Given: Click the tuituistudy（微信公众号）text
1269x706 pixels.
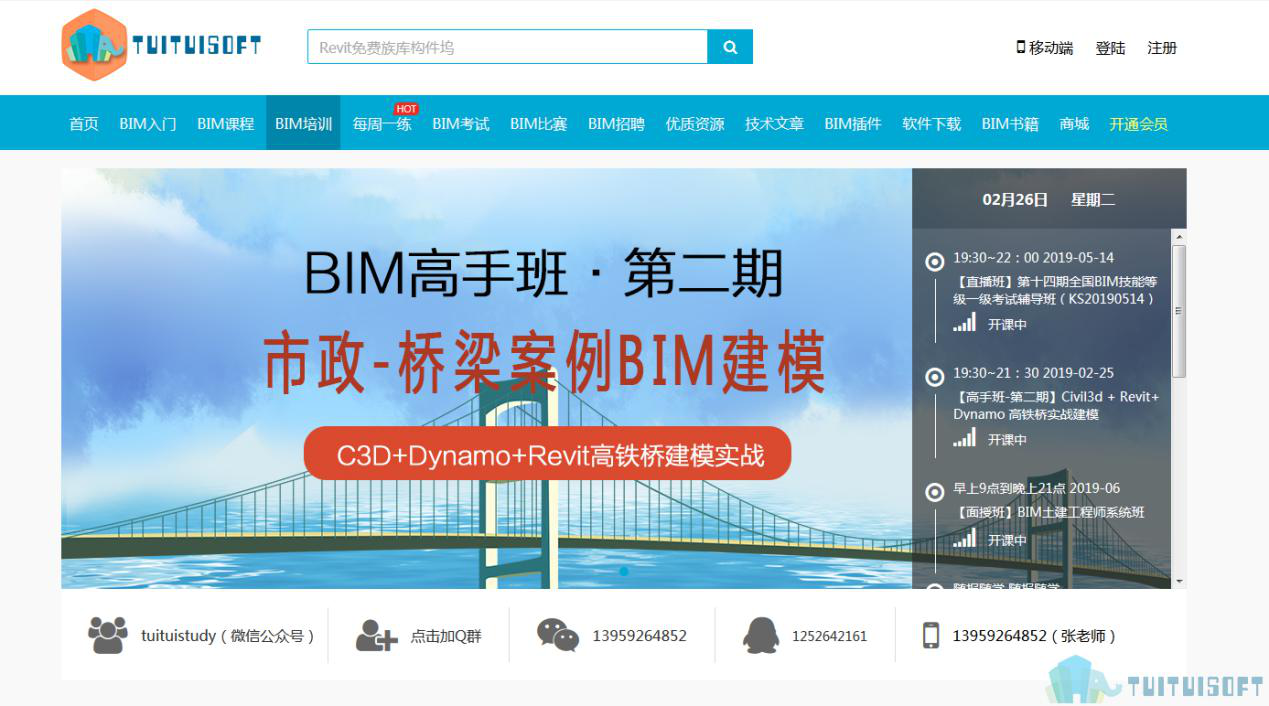Looking at the screenshot, I should (x=228, y=635).
